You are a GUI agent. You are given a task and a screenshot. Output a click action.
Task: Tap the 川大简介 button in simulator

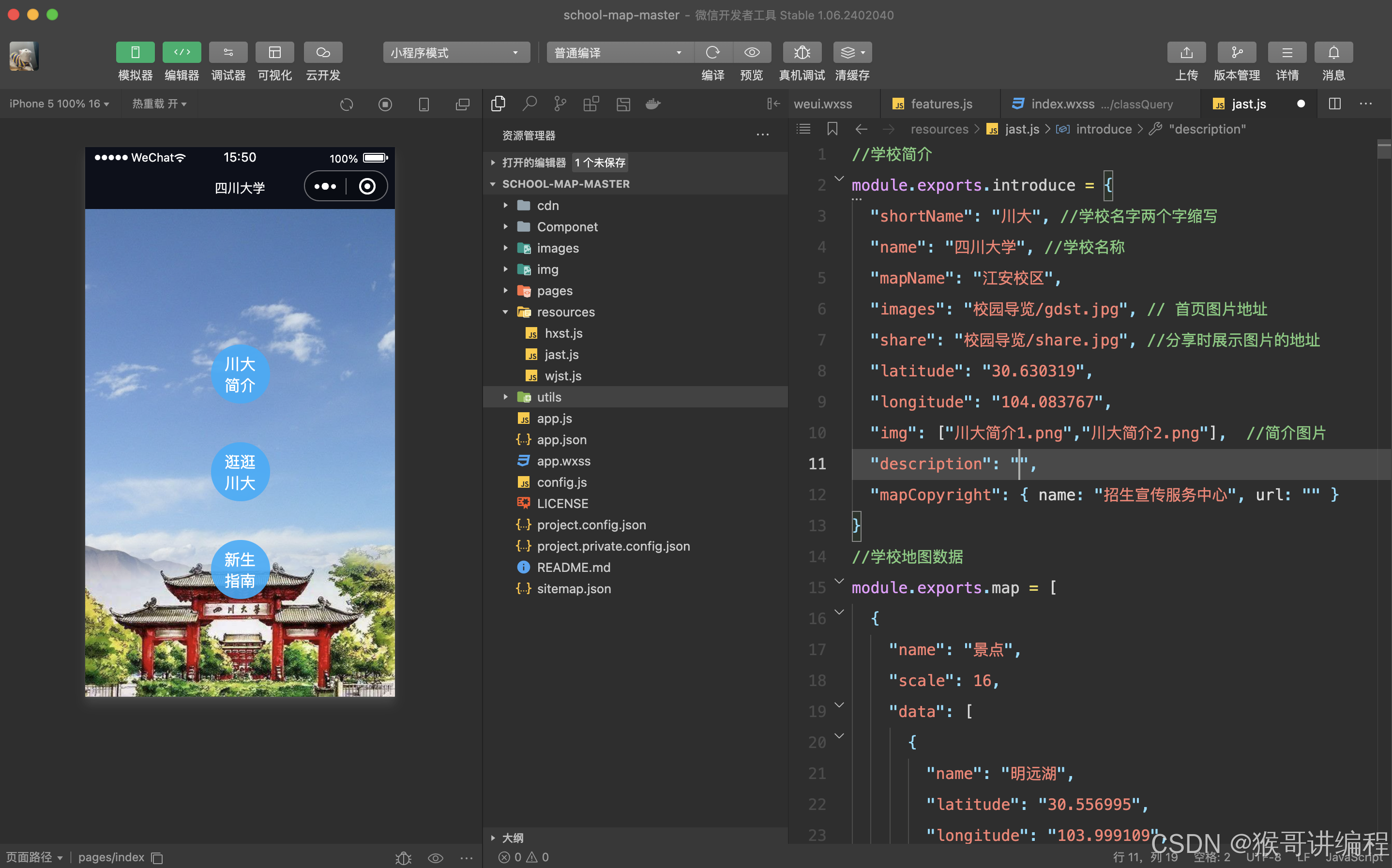coord(240,374)
